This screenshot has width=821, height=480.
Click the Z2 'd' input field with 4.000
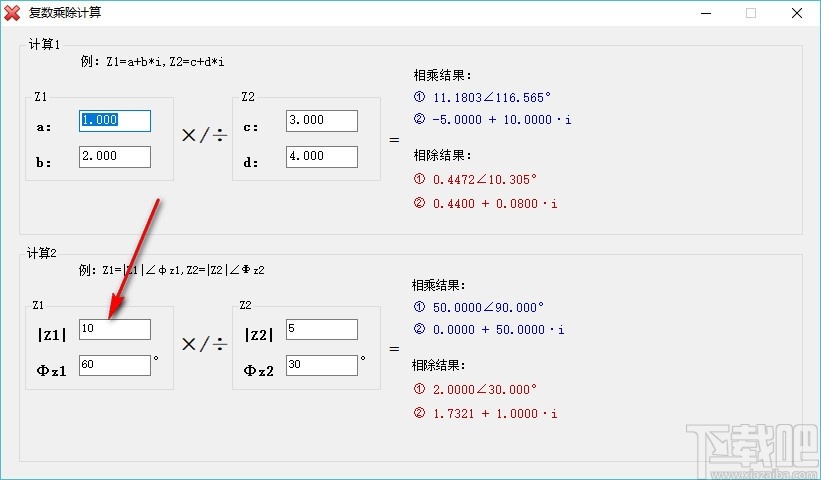321,156
